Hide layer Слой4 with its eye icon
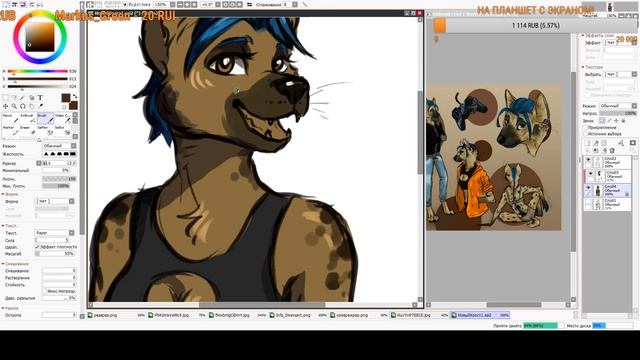 588,187
